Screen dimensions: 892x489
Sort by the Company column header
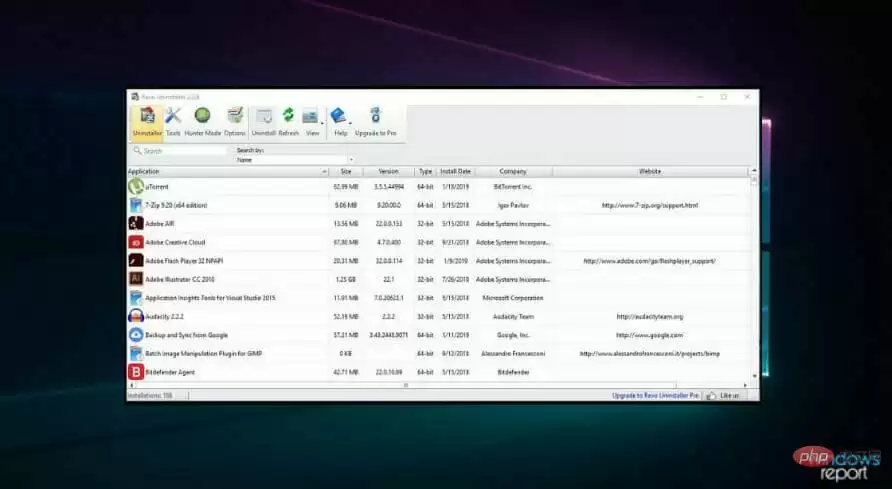click(513, 171)
